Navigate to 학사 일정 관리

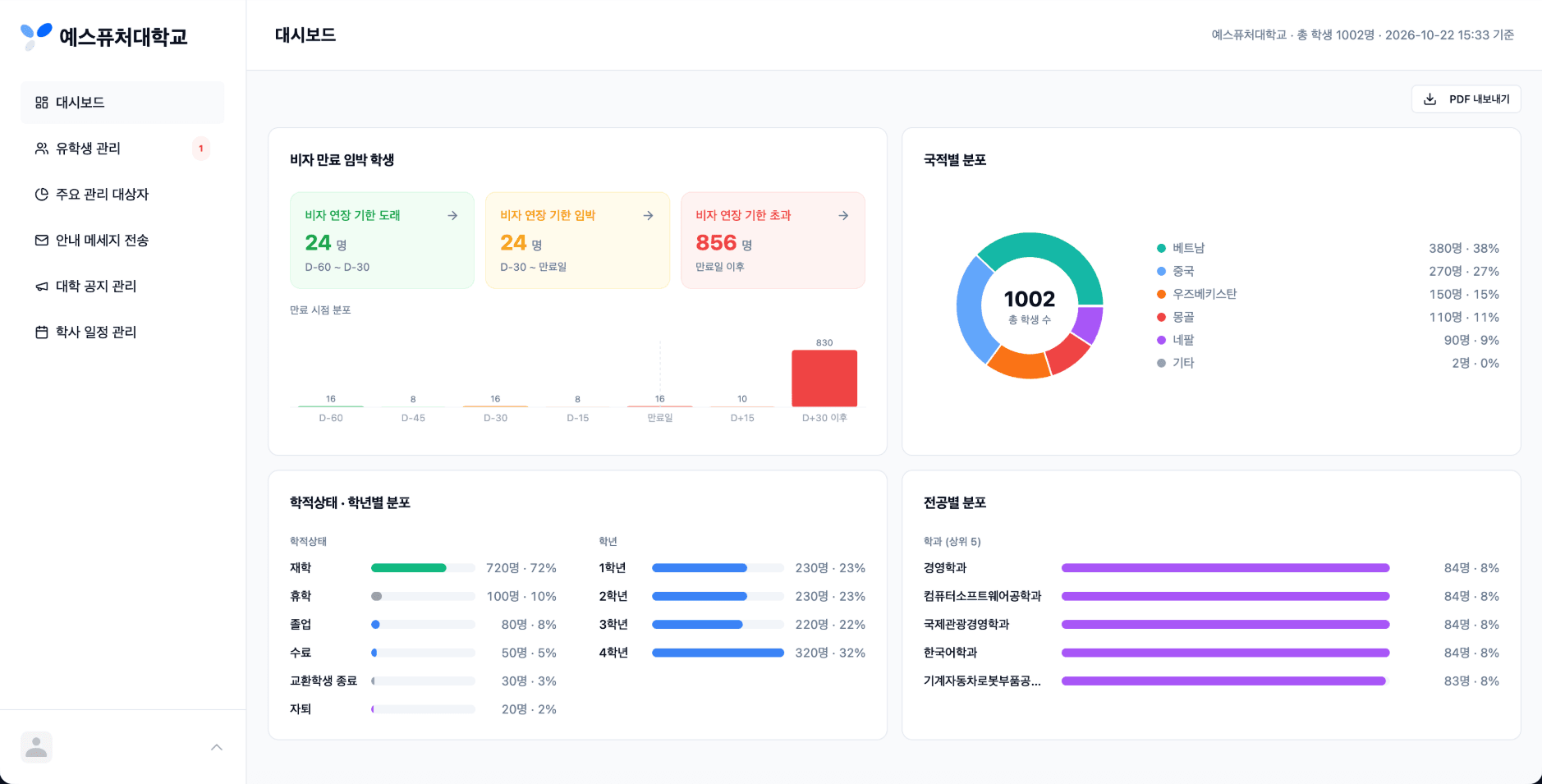(122, 332)
